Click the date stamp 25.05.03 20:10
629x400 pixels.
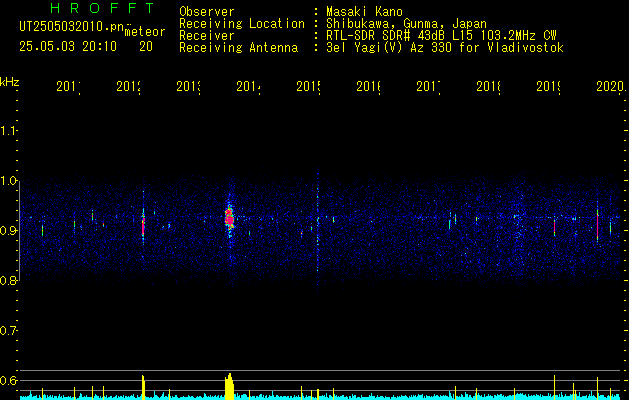[68, 47]
